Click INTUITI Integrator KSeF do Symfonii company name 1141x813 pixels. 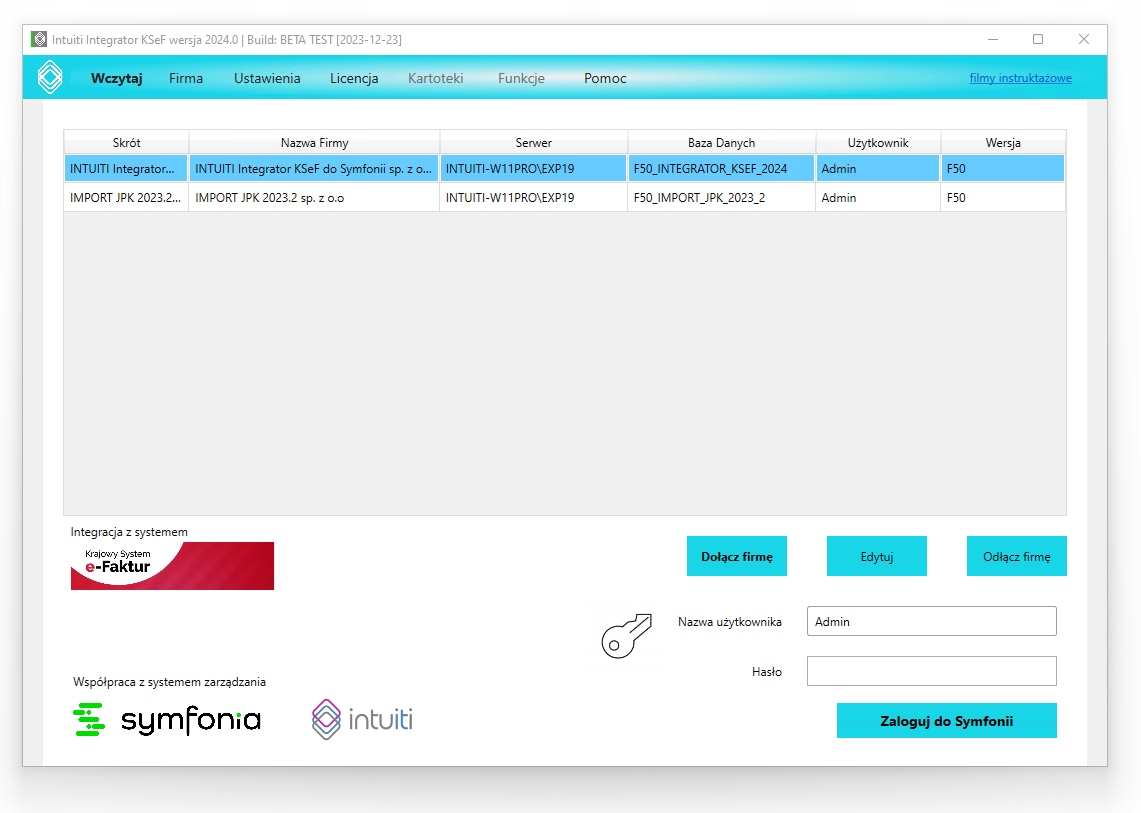[314, 168]
